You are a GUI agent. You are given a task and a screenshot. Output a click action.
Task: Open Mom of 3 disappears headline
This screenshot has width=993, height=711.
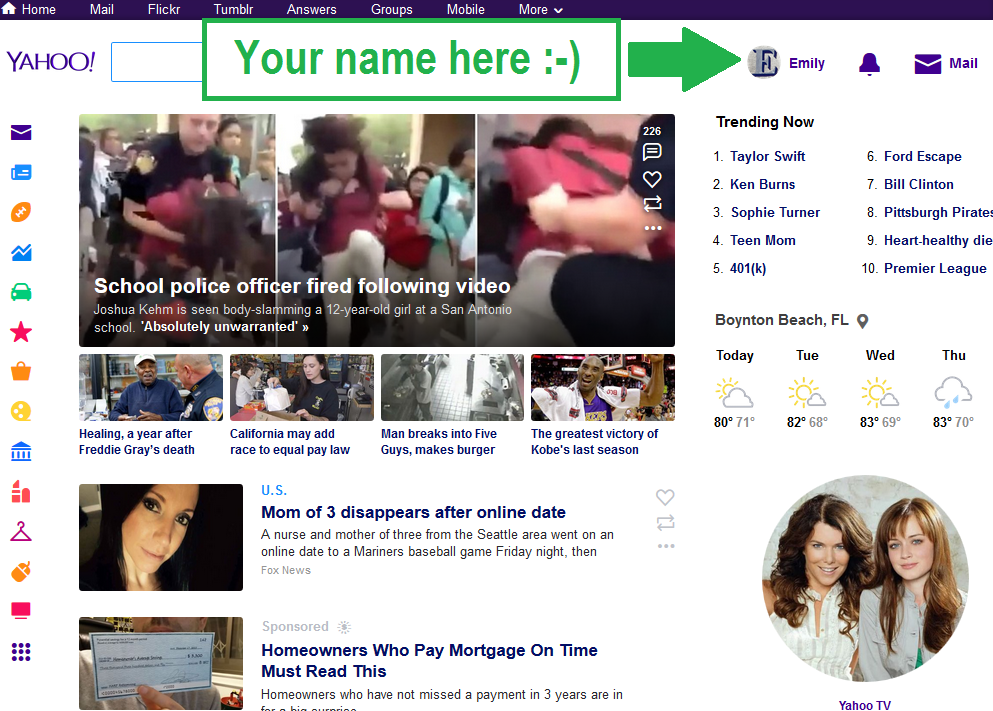tap(414, 512)
